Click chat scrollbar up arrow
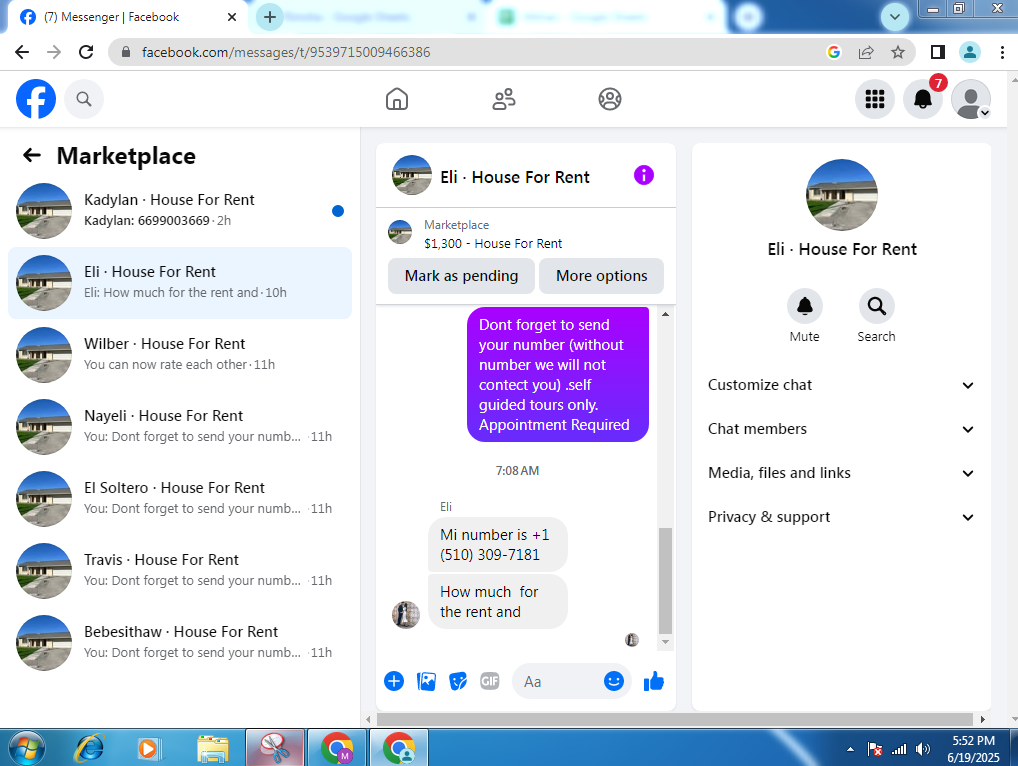This screenshot has height=766, width=1018. tap(665, 314)
